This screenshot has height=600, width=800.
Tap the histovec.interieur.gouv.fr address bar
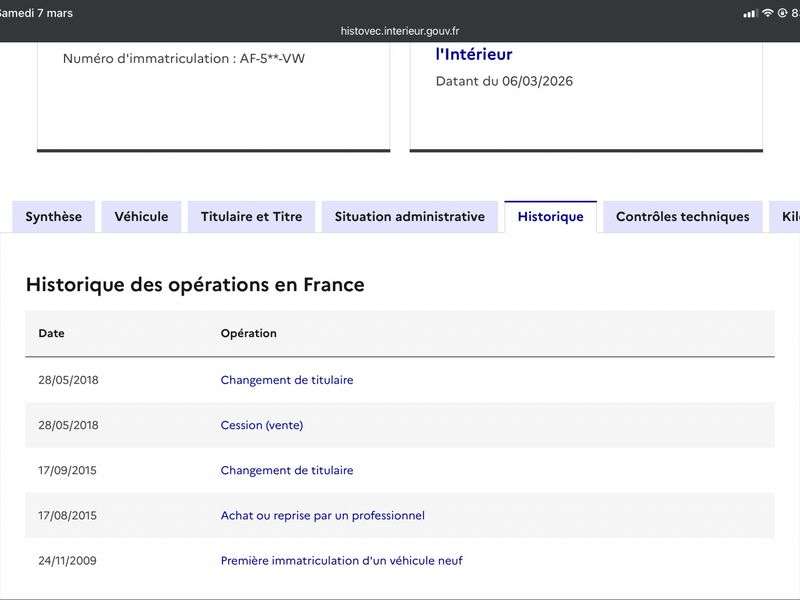(x=400, y=31)
